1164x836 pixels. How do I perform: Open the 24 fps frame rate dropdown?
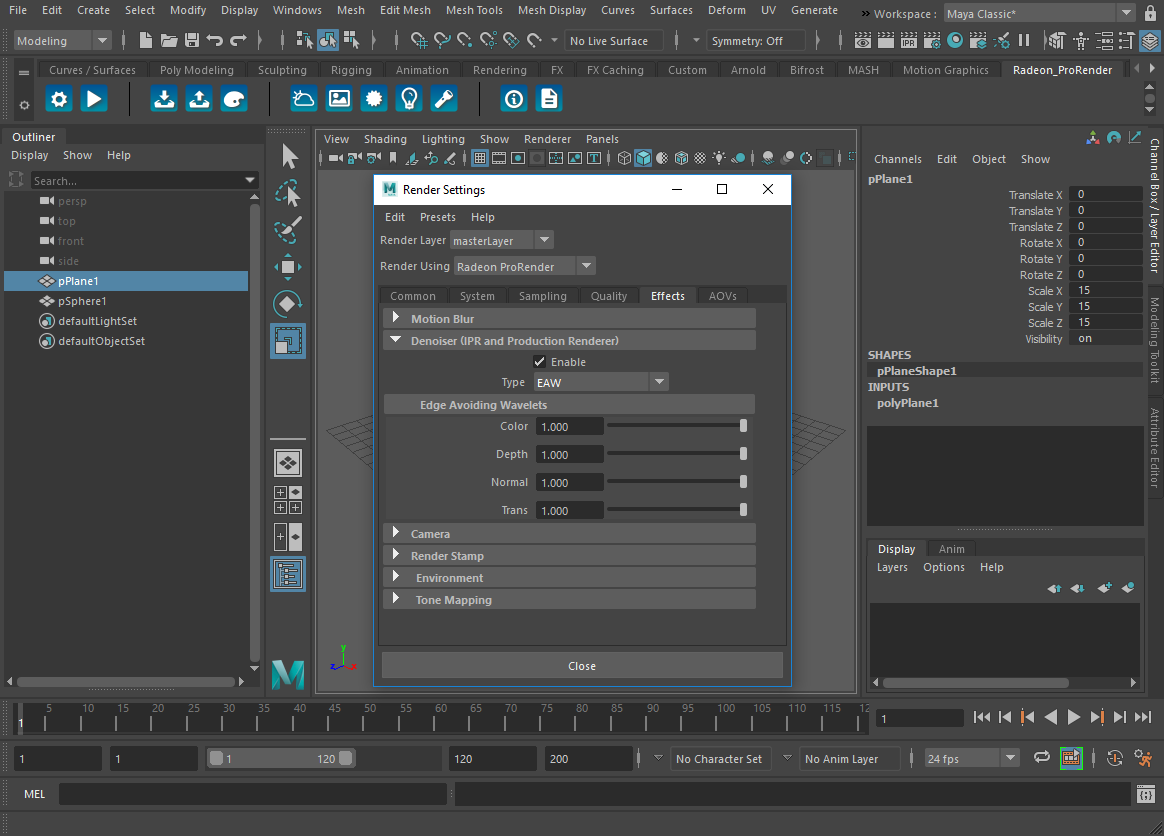pos(972,758)
